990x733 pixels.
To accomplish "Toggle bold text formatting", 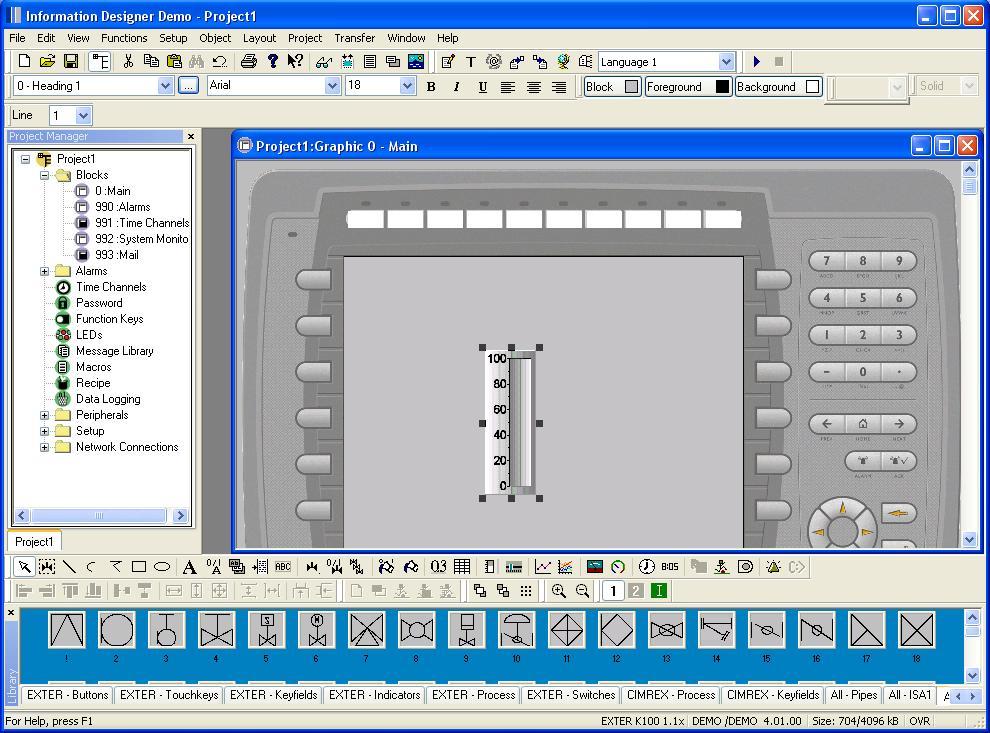I will pos(431,86).
